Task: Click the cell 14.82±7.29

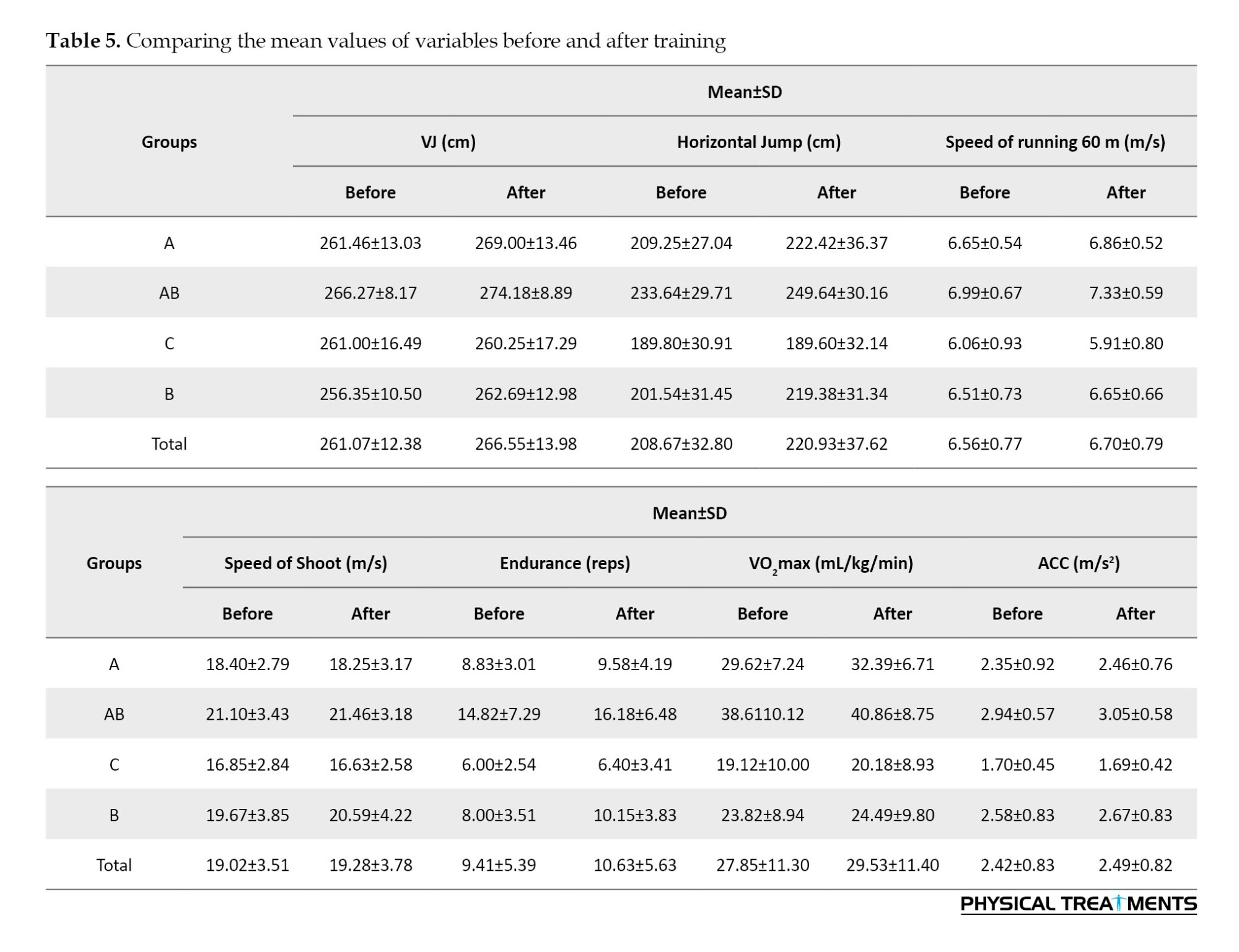Action: click(x=499, y=714)
